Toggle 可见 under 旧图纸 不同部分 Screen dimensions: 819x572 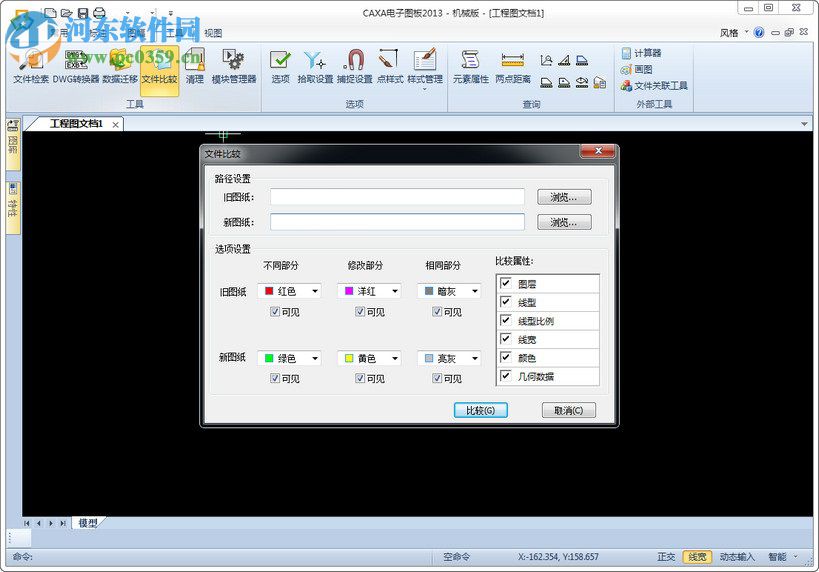coord(275,311)
